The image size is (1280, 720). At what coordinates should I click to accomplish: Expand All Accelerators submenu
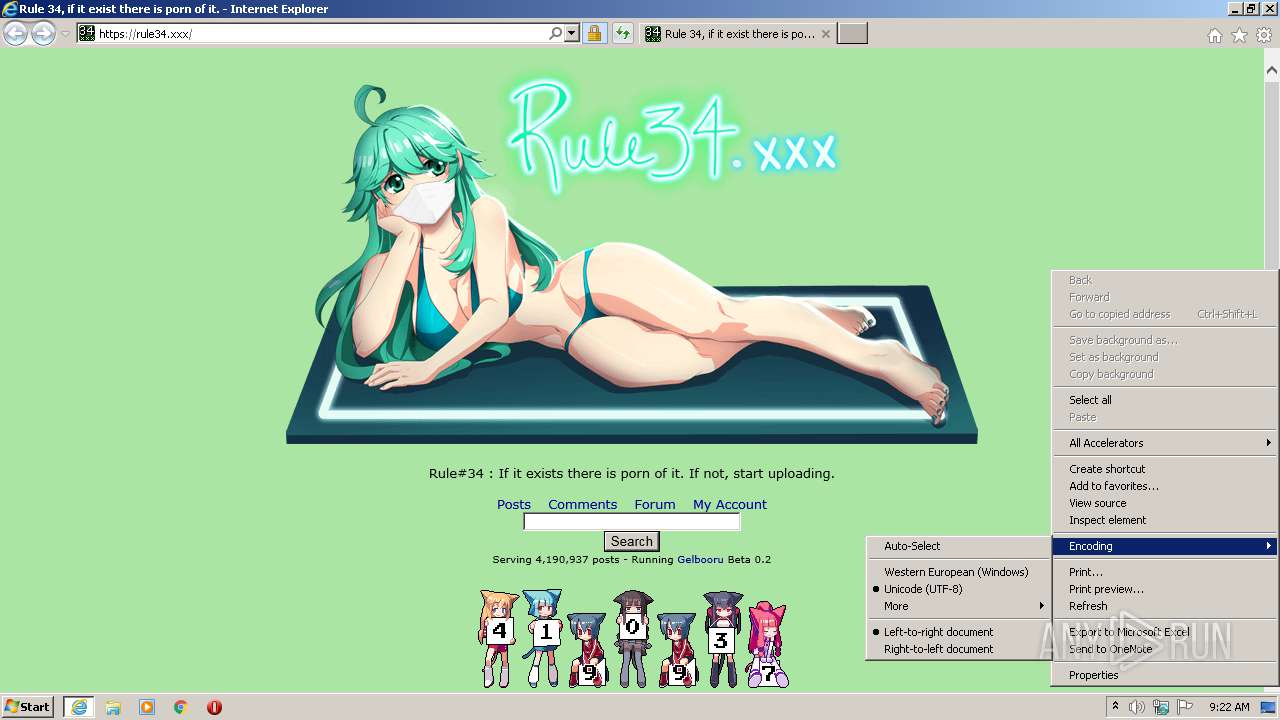1165,443
